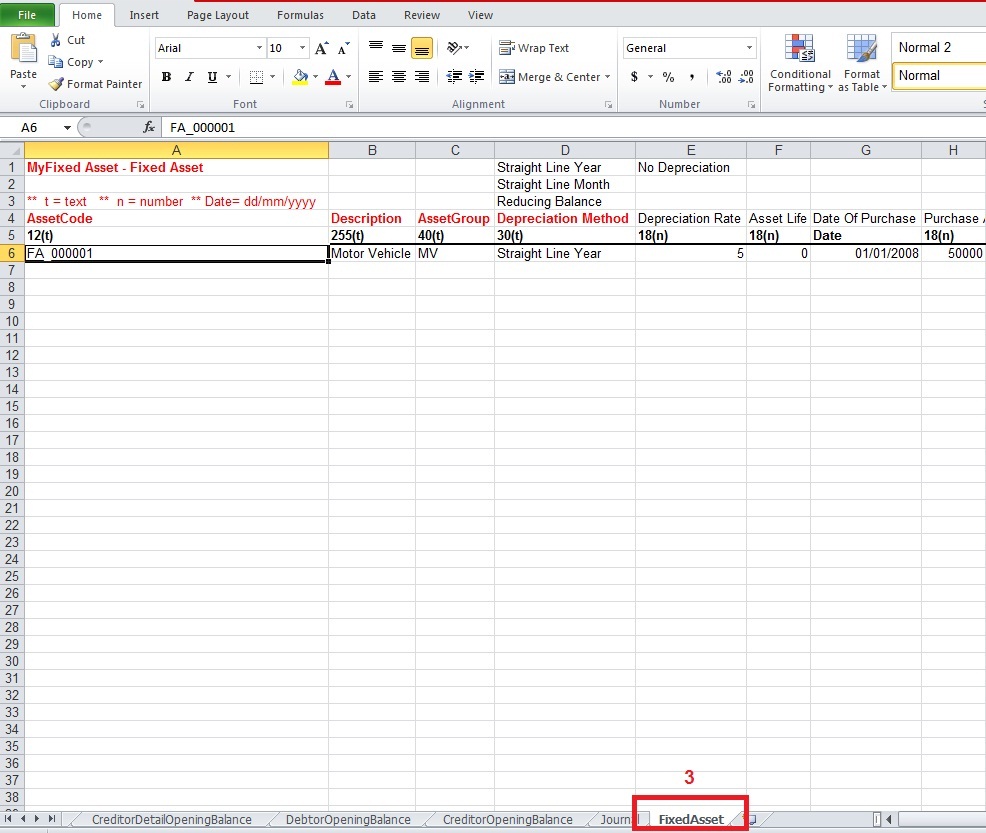The width and height of the screenshot is (986, 833).
Task: Toggle Wrap Text on selected cell
Action: click(x=534, y=48)
